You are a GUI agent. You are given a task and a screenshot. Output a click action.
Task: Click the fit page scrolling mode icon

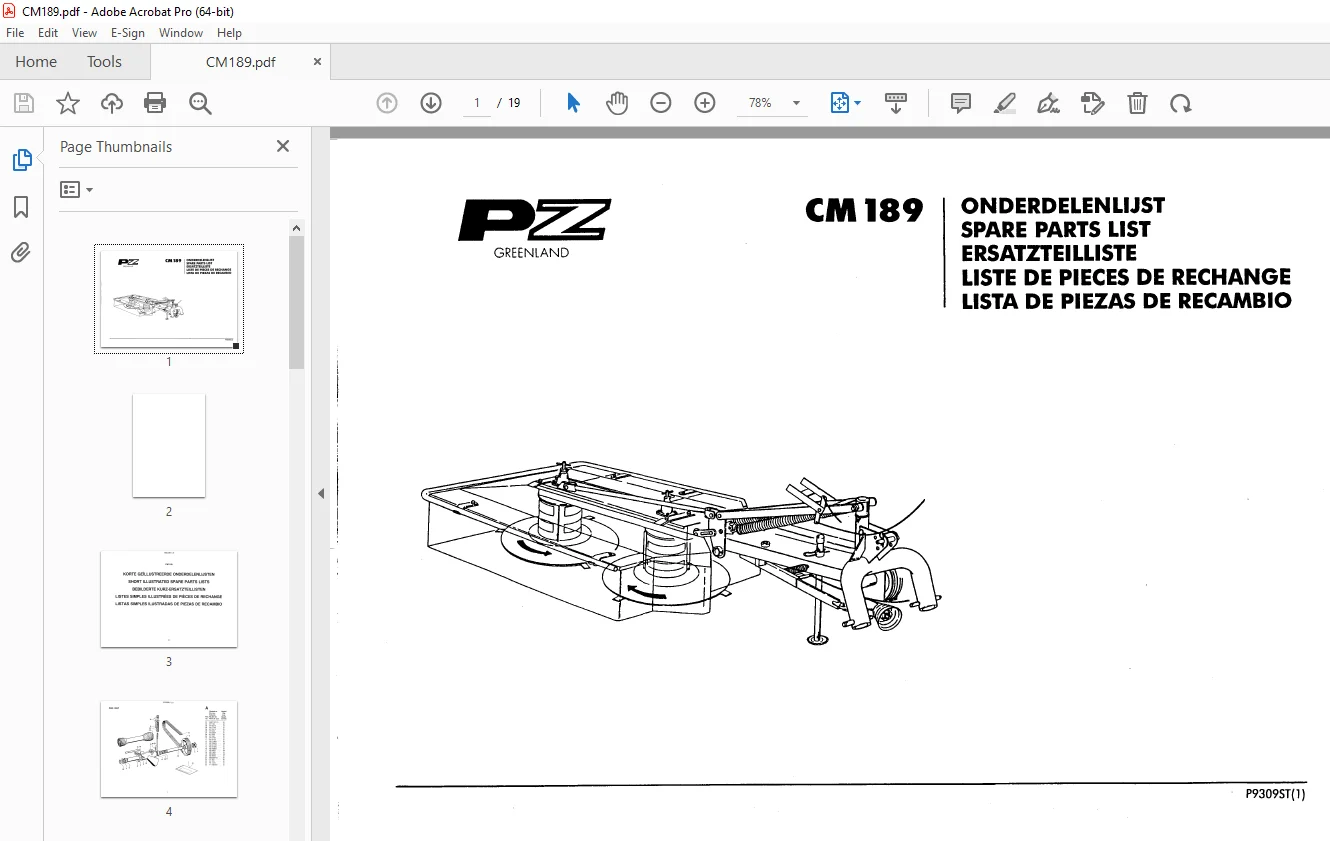(839, 103)
